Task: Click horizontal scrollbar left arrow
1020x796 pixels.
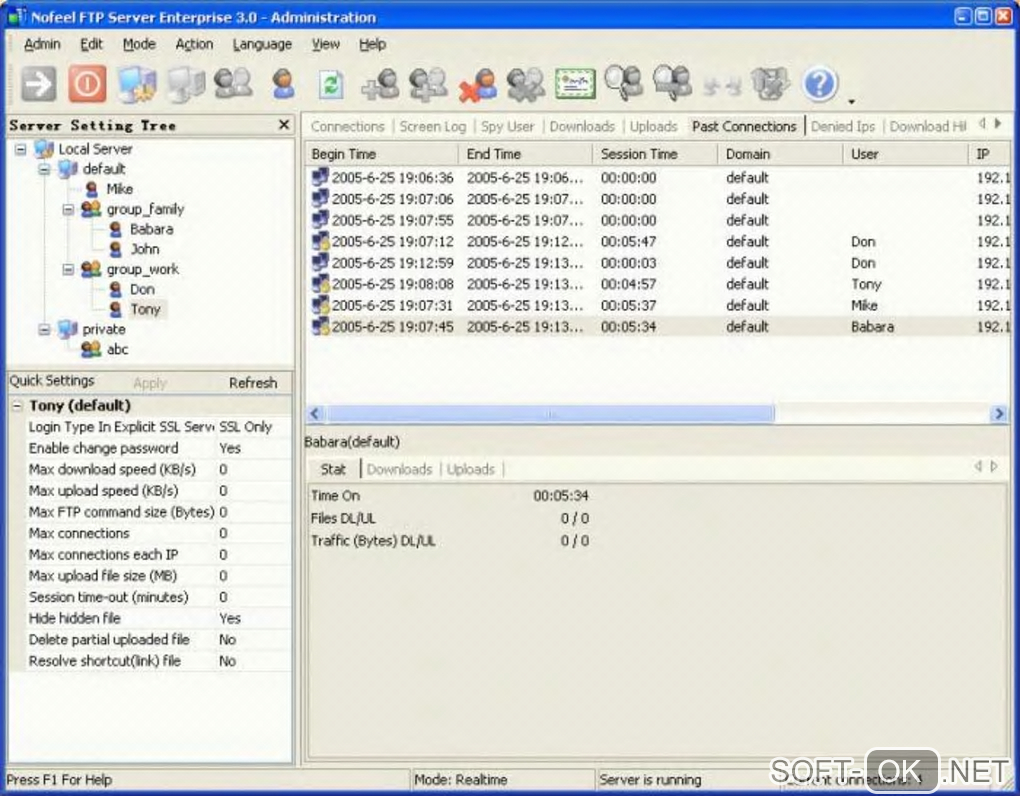Action: tap(315, 414)
